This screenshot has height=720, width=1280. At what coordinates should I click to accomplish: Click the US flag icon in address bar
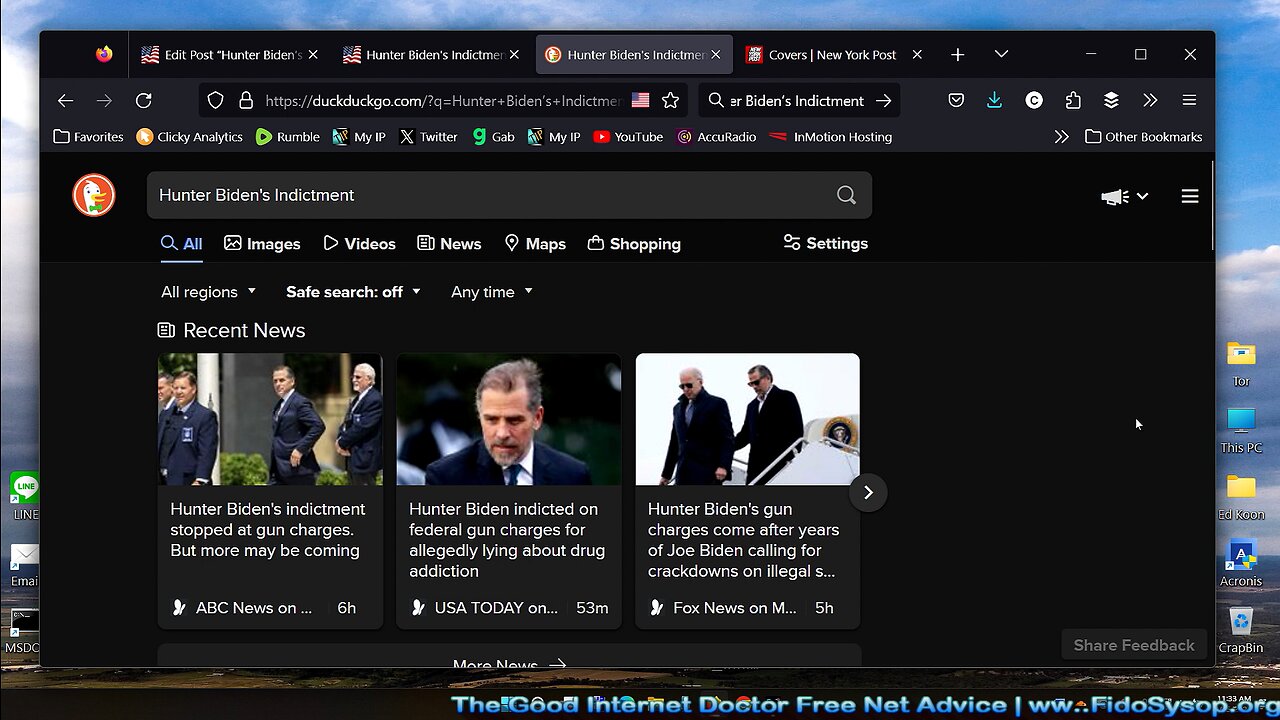pos(640,100)
